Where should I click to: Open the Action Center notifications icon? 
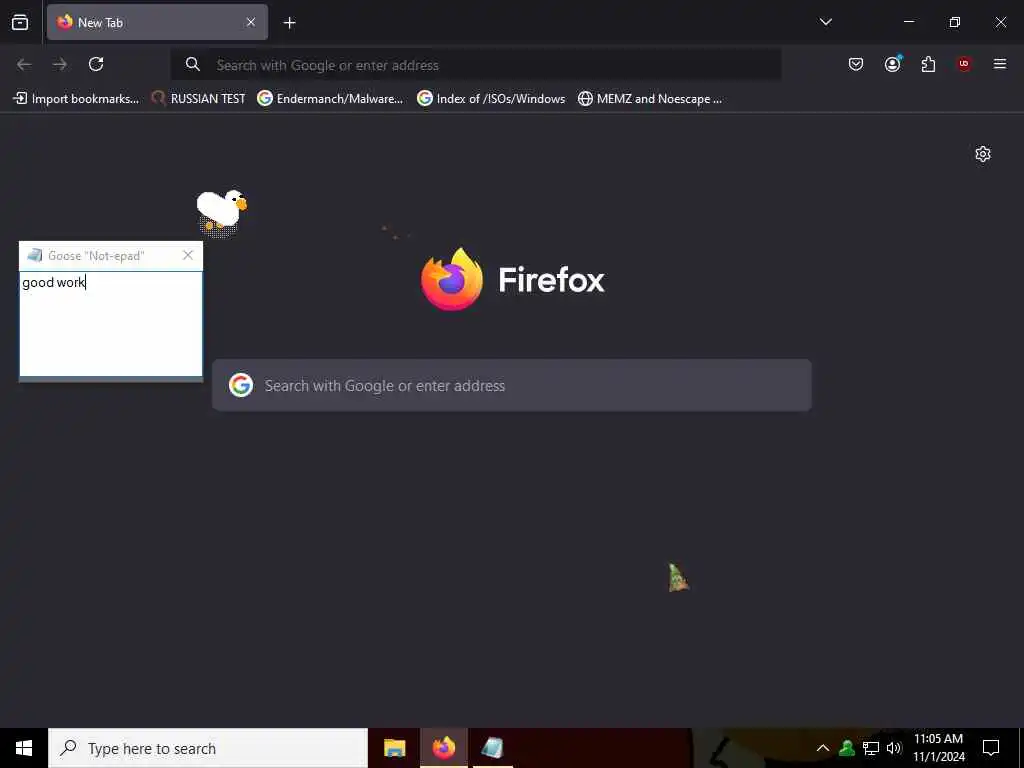point(991,748)
